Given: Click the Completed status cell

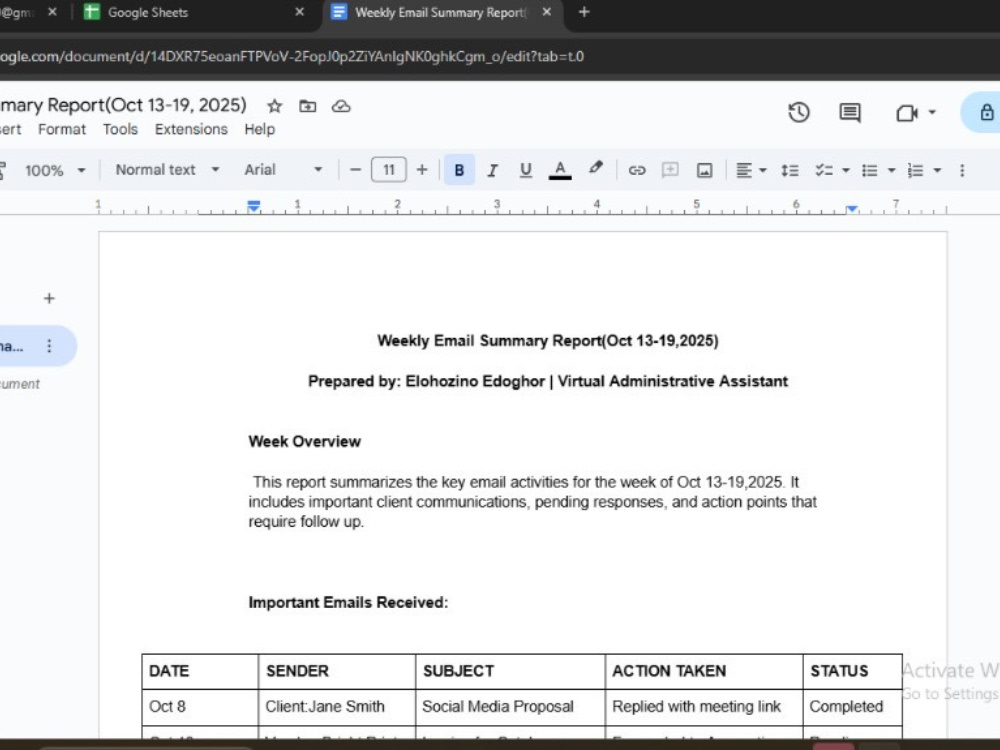Looking at the screenshot, I should click(x=853, y=707).
